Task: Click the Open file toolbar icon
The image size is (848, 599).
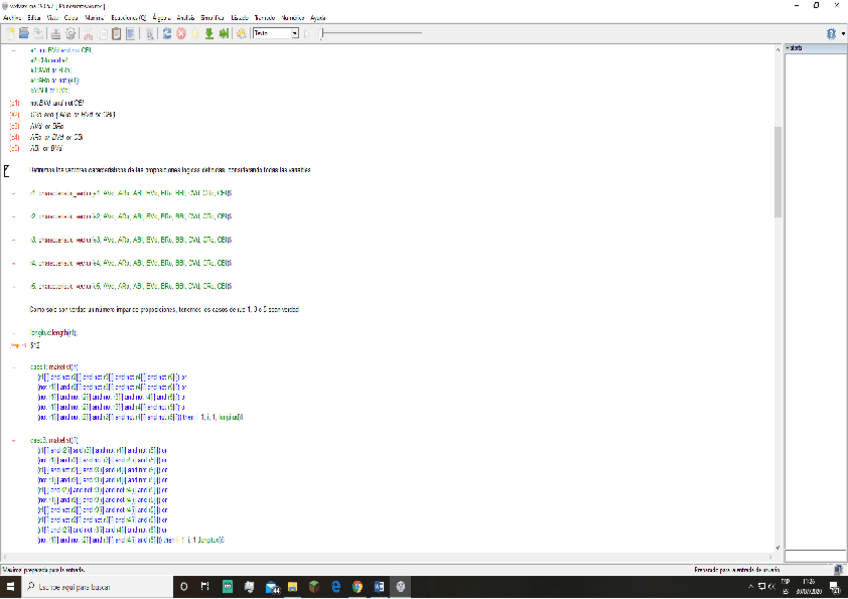Action: pyautogui.click(x=24, y=33)
